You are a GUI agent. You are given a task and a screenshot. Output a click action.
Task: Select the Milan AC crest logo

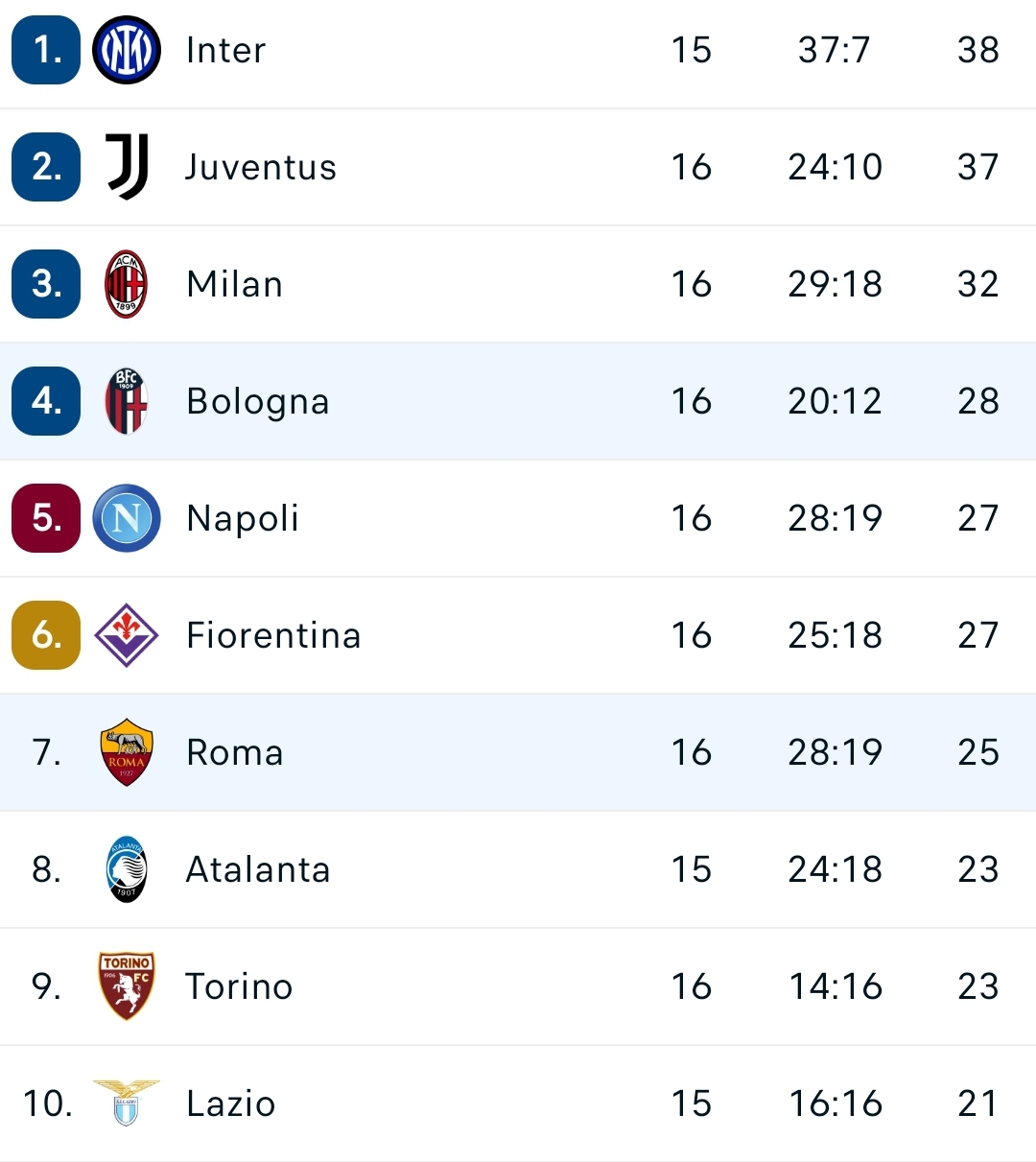126,284
